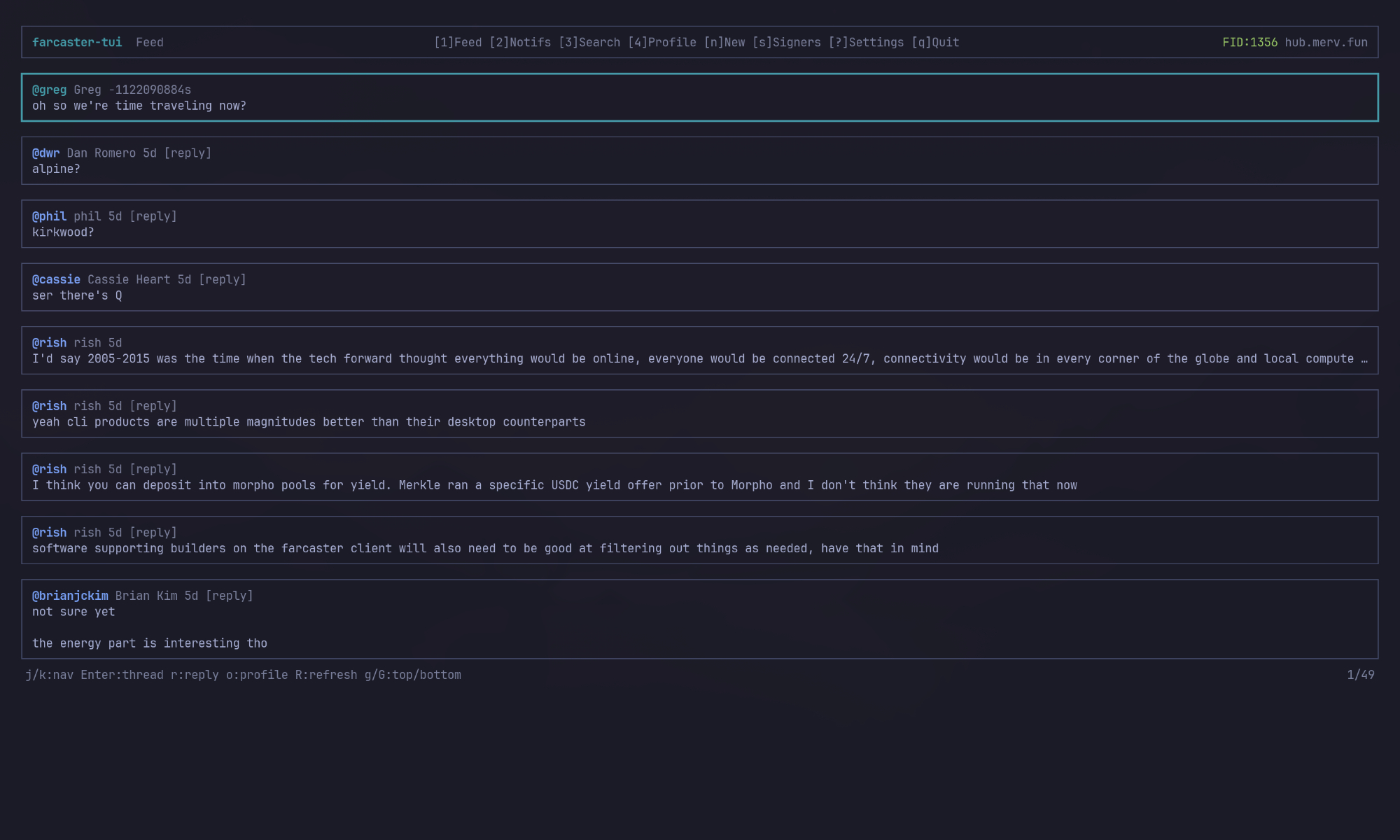The height and width of the screenshot is (840, 1400).
Task: Click the 1/49 position counter
Action: pos(1360,675)
